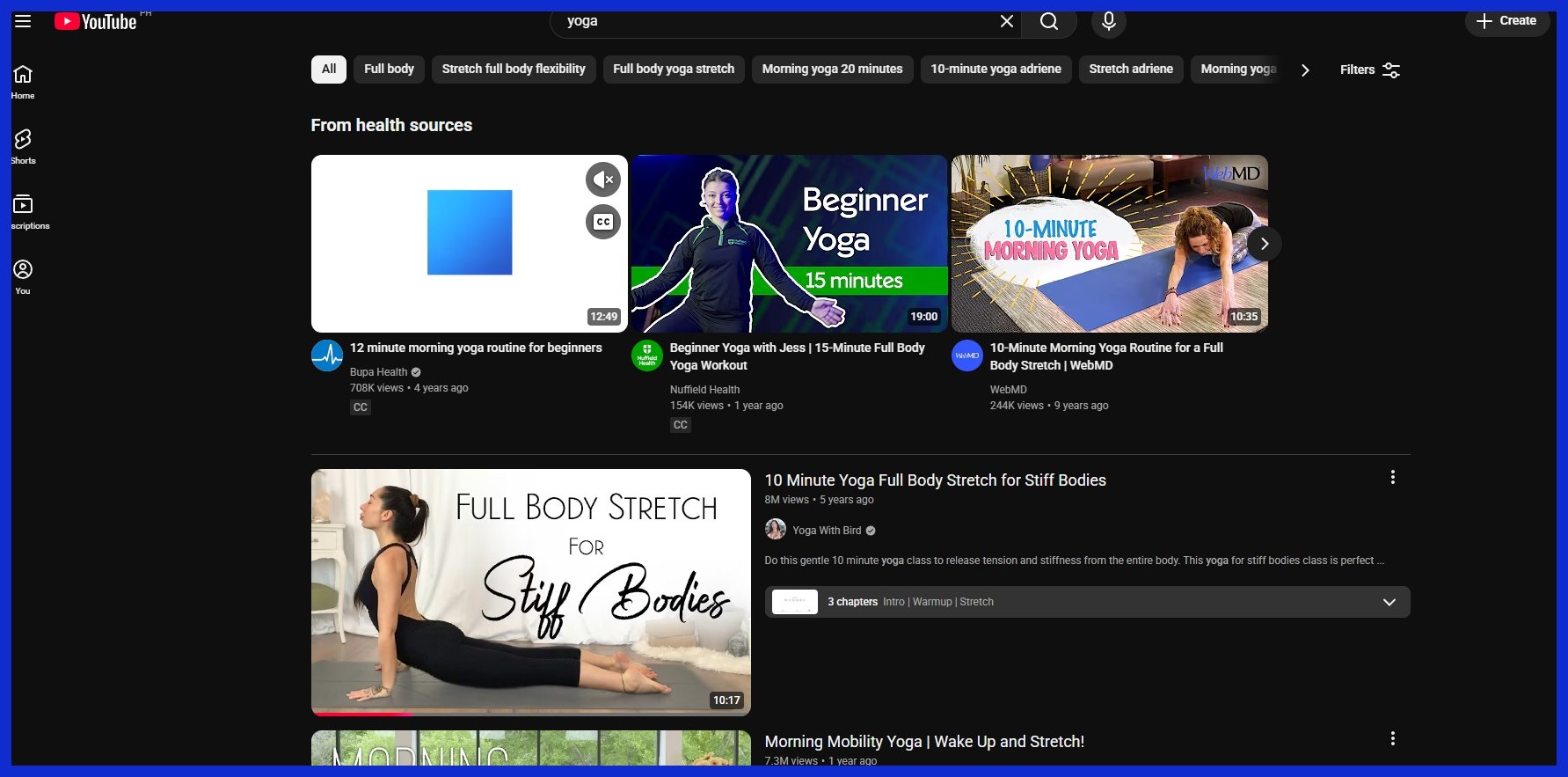Show next health source videos
Image resolution: width=1568 pixels, height=777 pixels.
pyautogui.click(x=1264, y=244)
